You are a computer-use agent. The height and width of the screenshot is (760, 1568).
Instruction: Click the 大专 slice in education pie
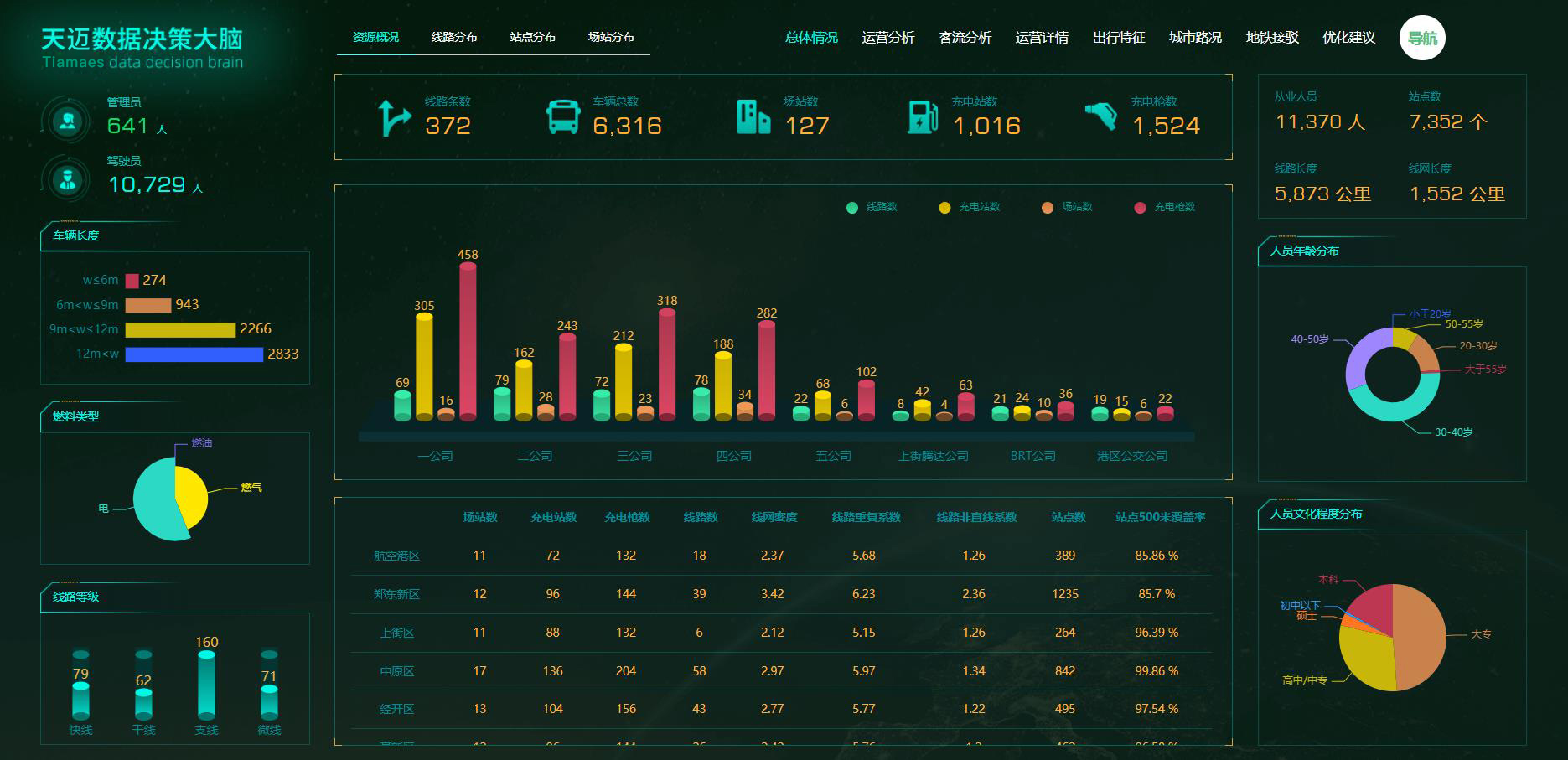[x=1421, y=637]
